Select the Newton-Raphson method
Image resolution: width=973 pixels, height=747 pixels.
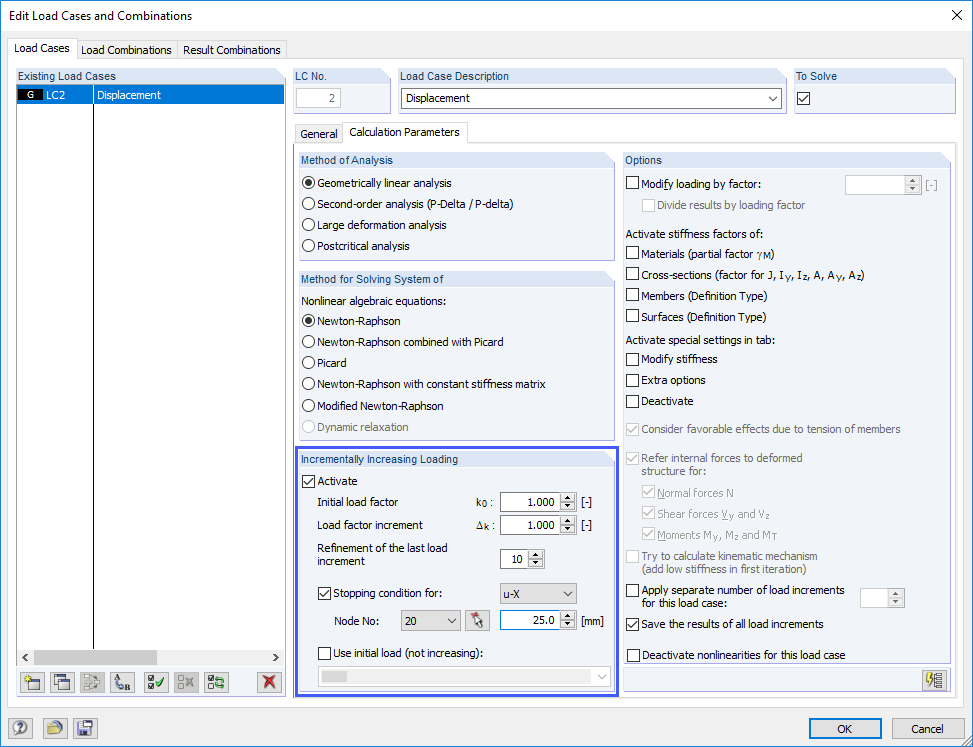(x=308, y=321)
